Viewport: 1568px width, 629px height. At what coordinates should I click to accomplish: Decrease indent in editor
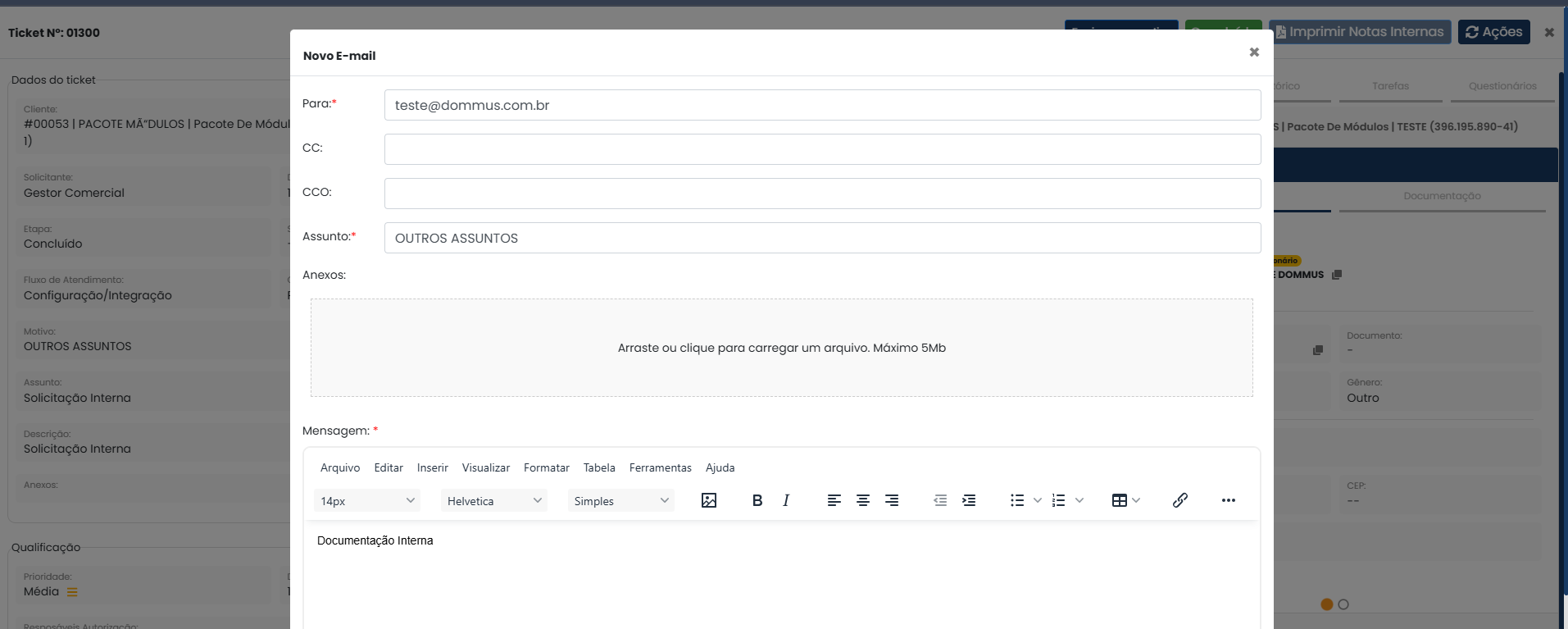pyautogui.click(x=940, y=500)
